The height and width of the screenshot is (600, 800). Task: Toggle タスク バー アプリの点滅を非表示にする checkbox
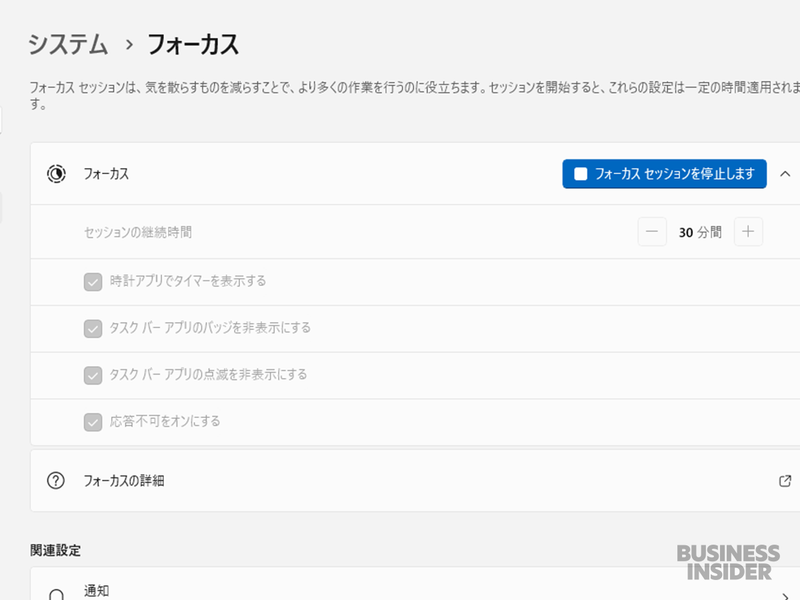pos(93,375)
